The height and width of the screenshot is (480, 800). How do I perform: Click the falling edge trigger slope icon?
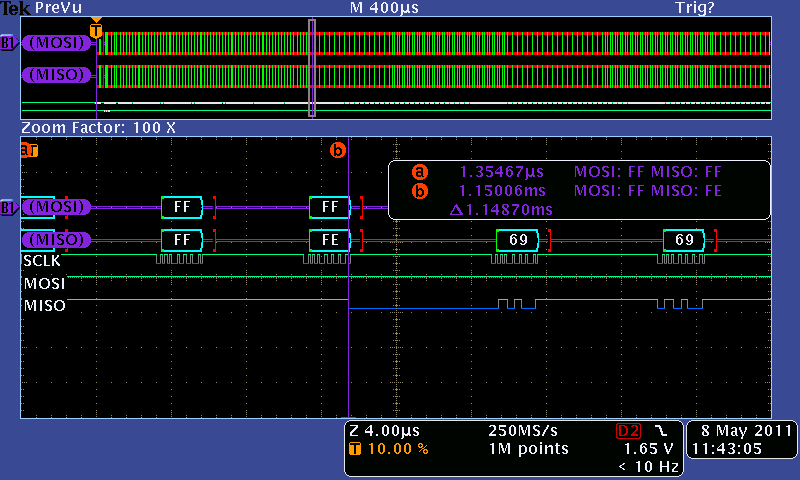tap(661, 432)
